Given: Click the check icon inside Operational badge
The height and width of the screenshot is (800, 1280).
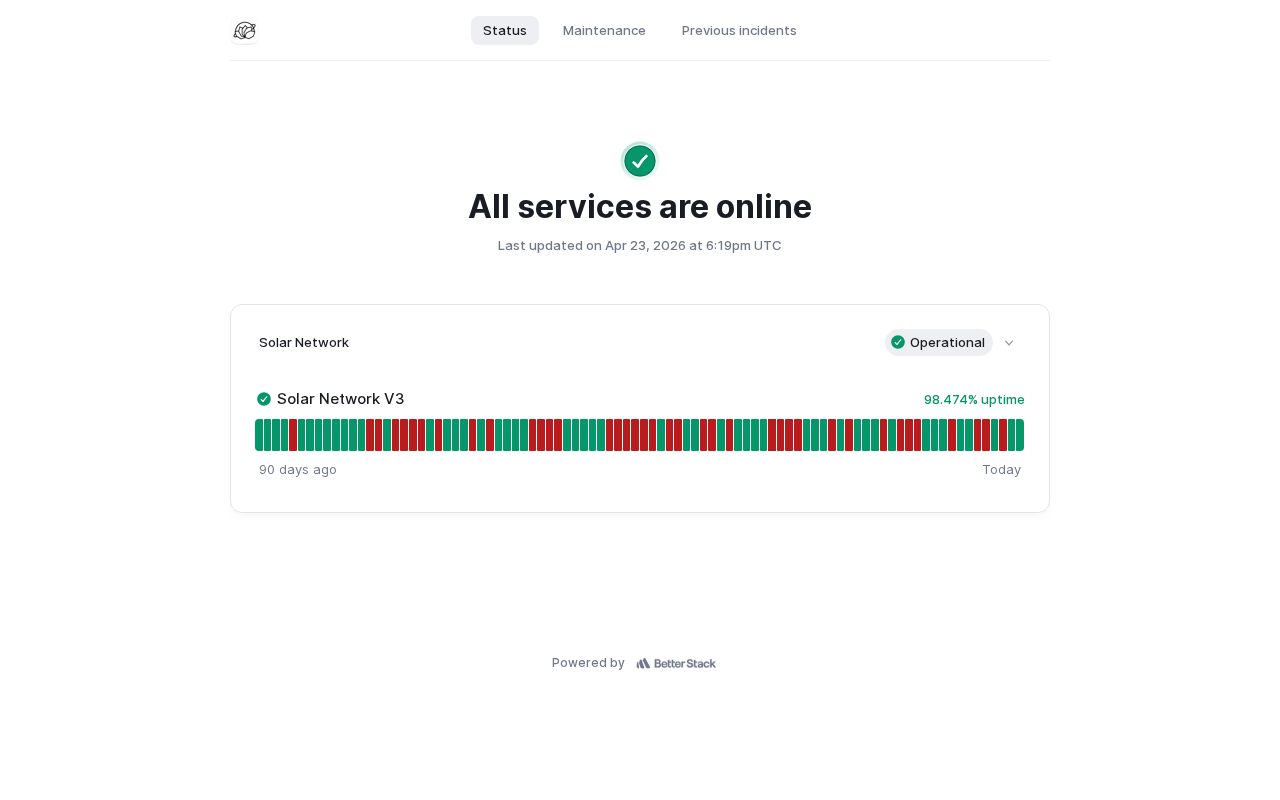Looking at the screenshot, I should click(898, 343).
